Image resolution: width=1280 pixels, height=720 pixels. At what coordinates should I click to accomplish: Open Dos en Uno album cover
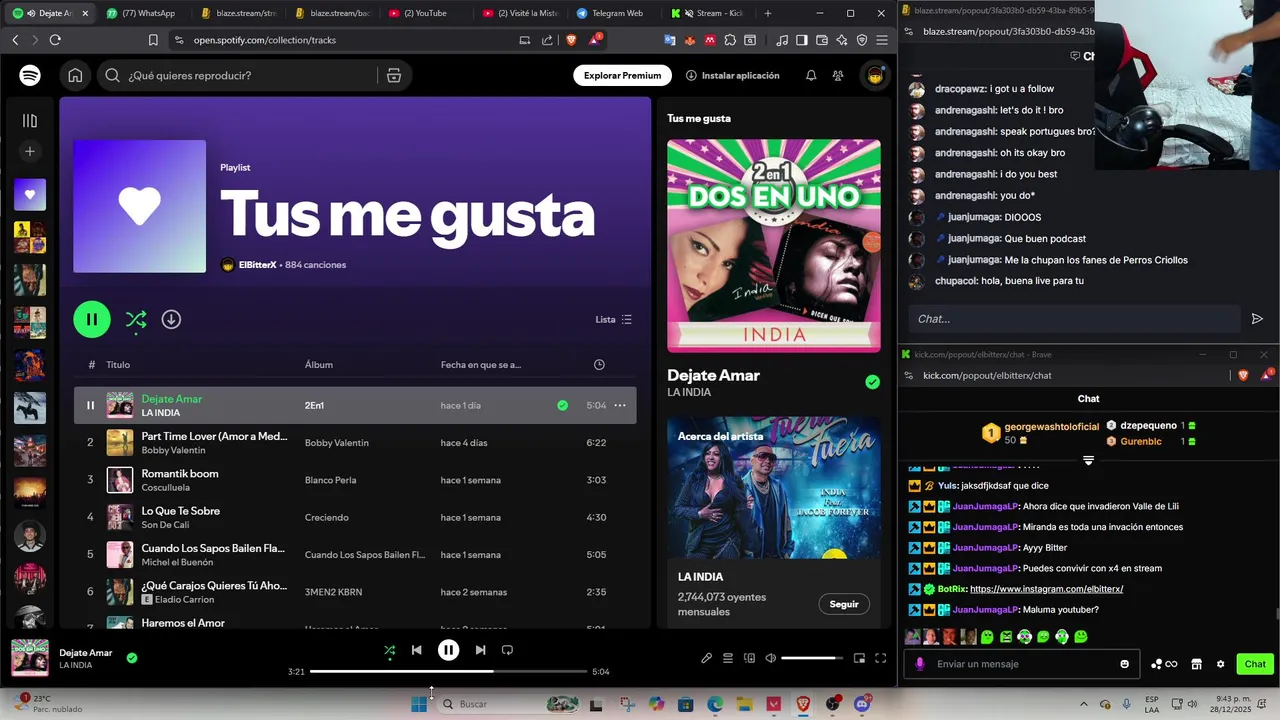[x=774, y=245]
